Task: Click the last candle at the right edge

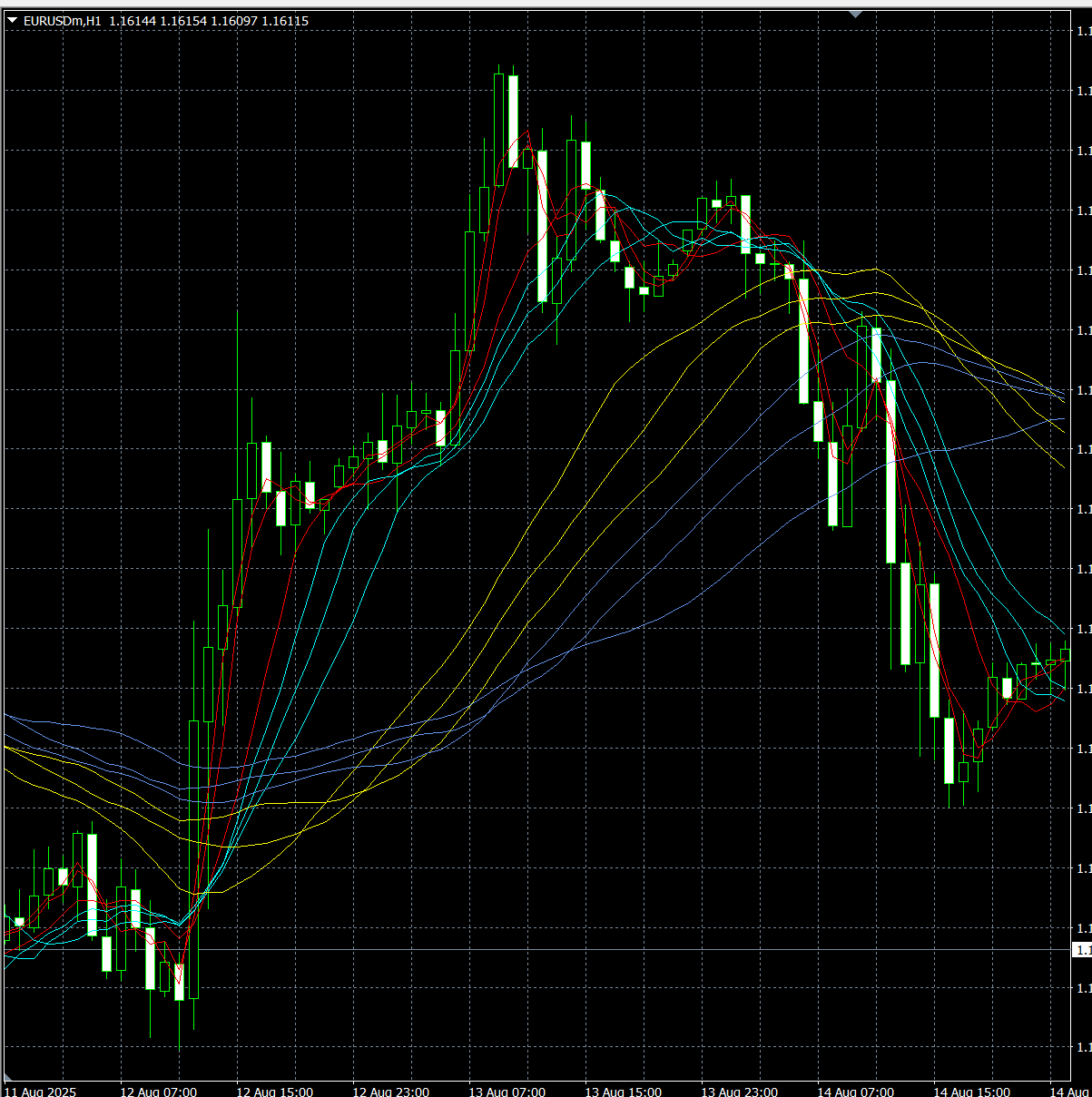Action: [1066, 655]
